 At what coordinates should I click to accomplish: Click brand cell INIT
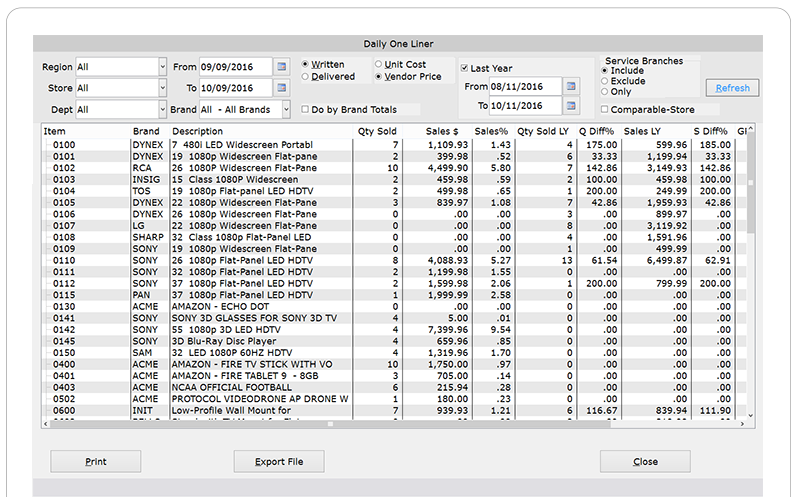point(143,410)
